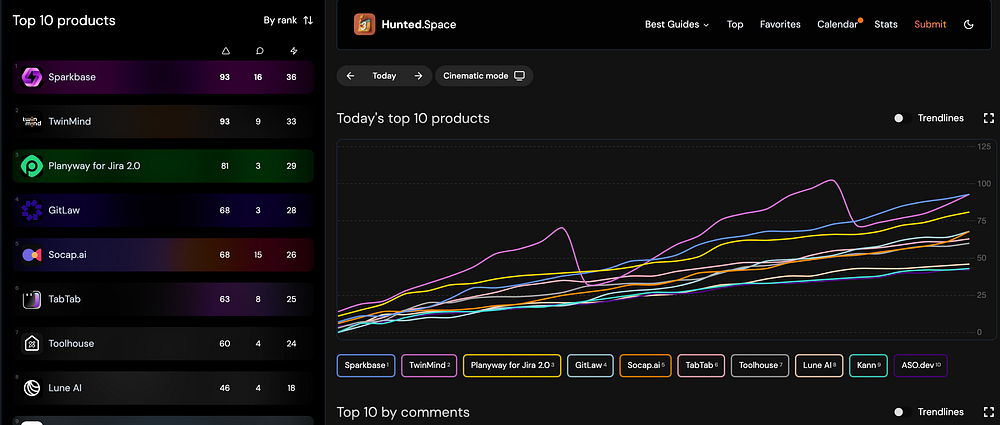Toggle GitLaw line in chart legend
Image resolution: width=1000 pixels, height=425 pixels.
click(x=590, y=366)
